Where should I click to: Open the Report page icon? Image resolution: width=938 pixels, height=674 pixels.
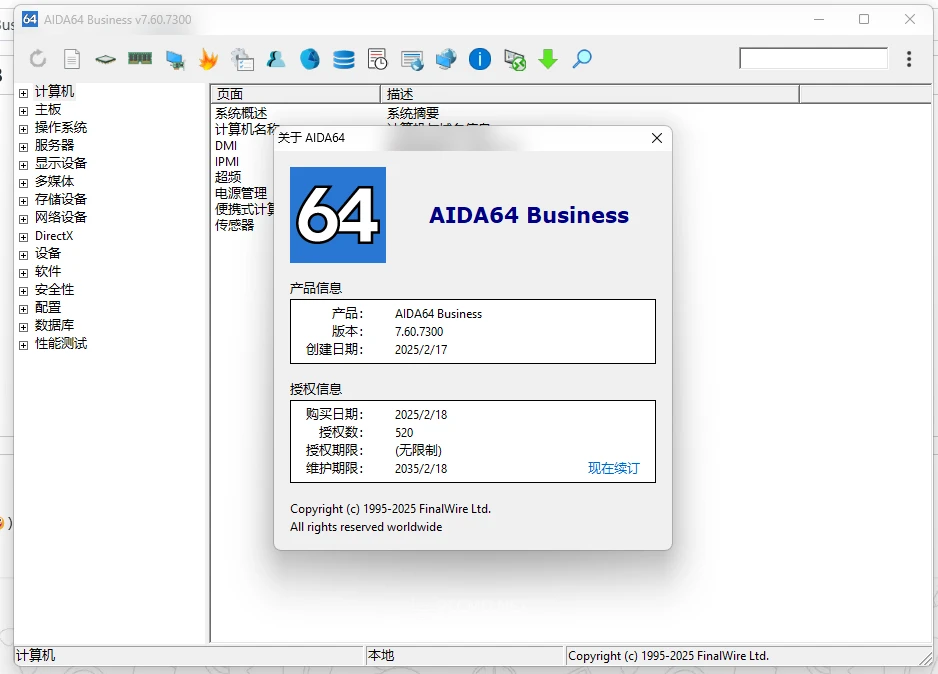[72, 59]
